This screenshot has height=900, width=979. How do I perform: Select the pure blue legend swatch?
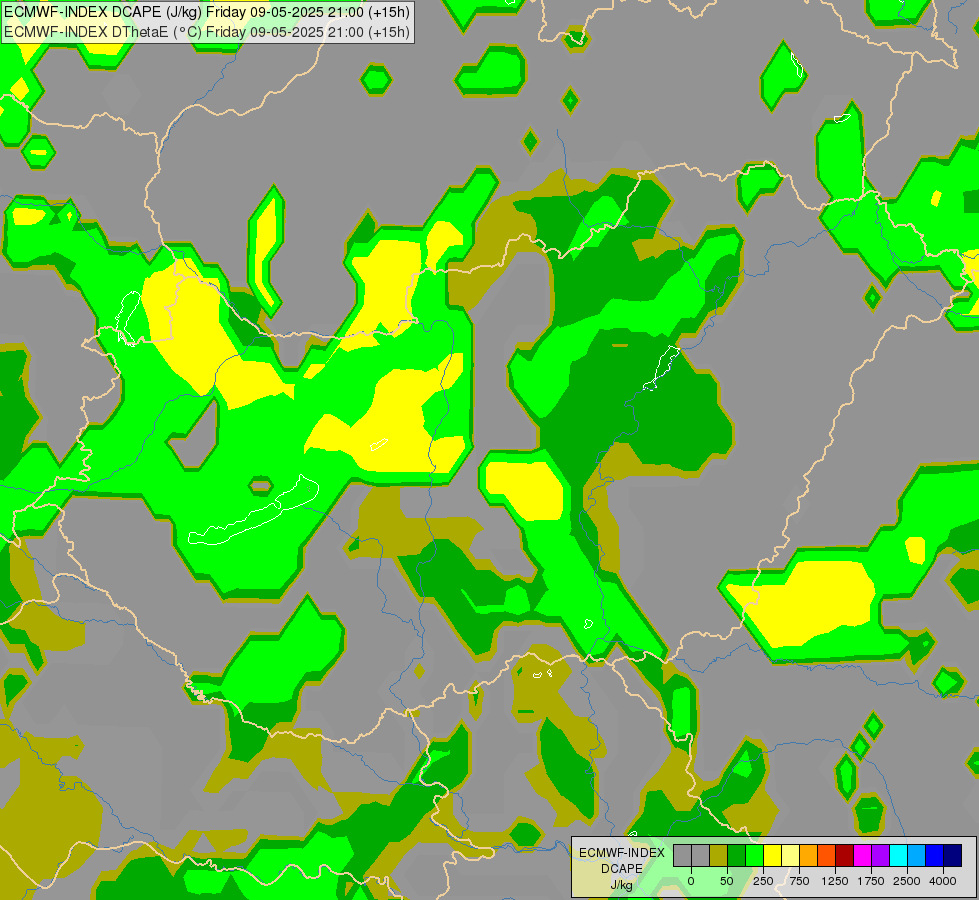(935, 855)
